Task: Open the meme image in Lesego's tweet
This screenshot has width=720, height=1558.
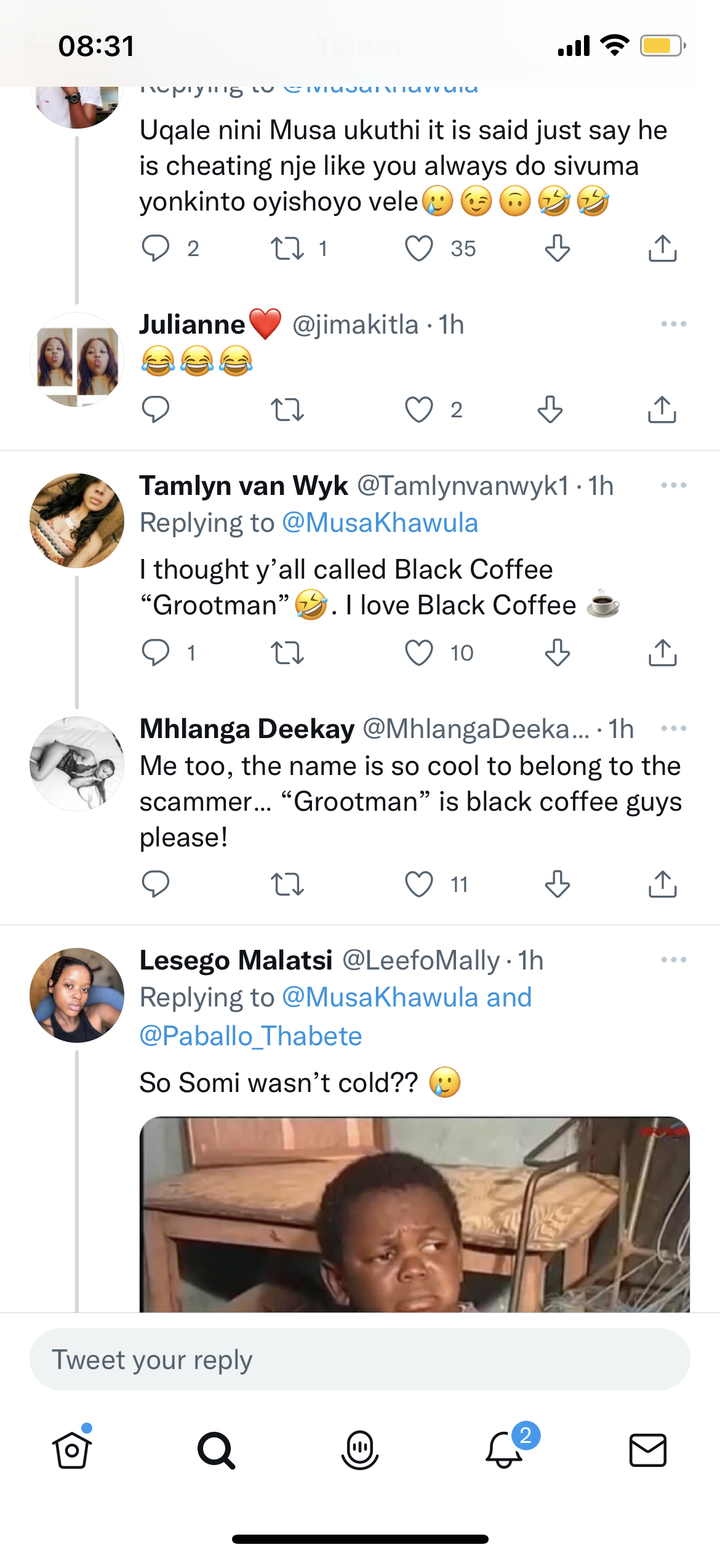Action: [x=415, y=1214]
